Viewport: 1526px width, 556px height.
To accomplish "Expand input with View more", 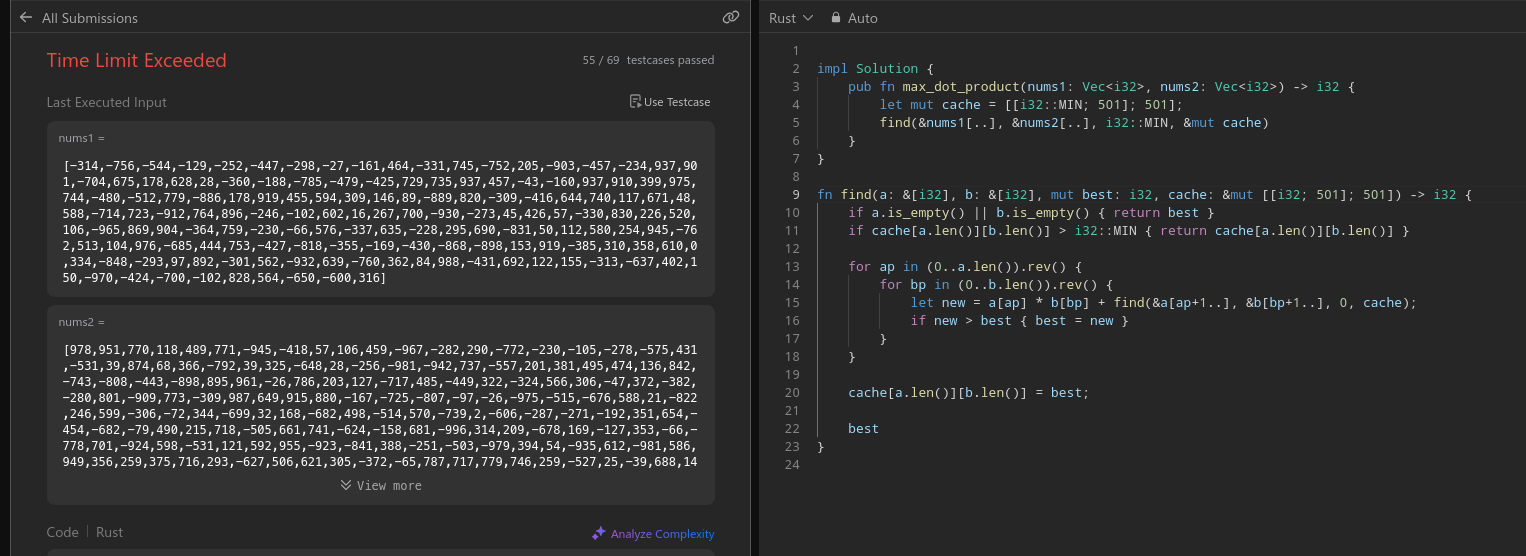I will [381, 486].
